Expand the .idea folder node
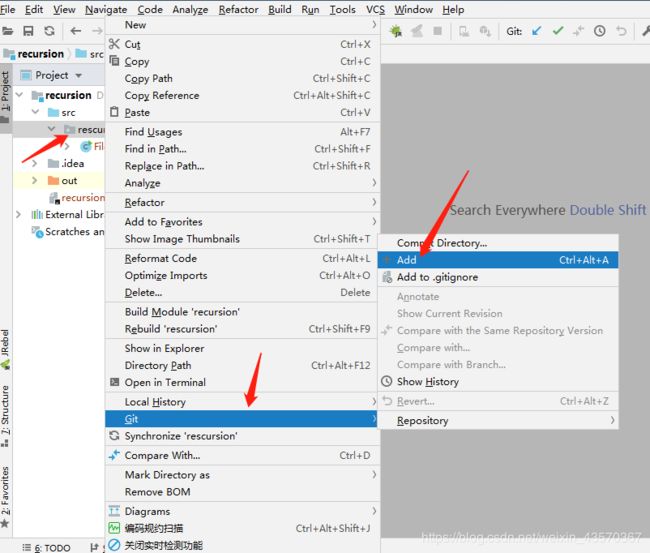 pos(35,163)
